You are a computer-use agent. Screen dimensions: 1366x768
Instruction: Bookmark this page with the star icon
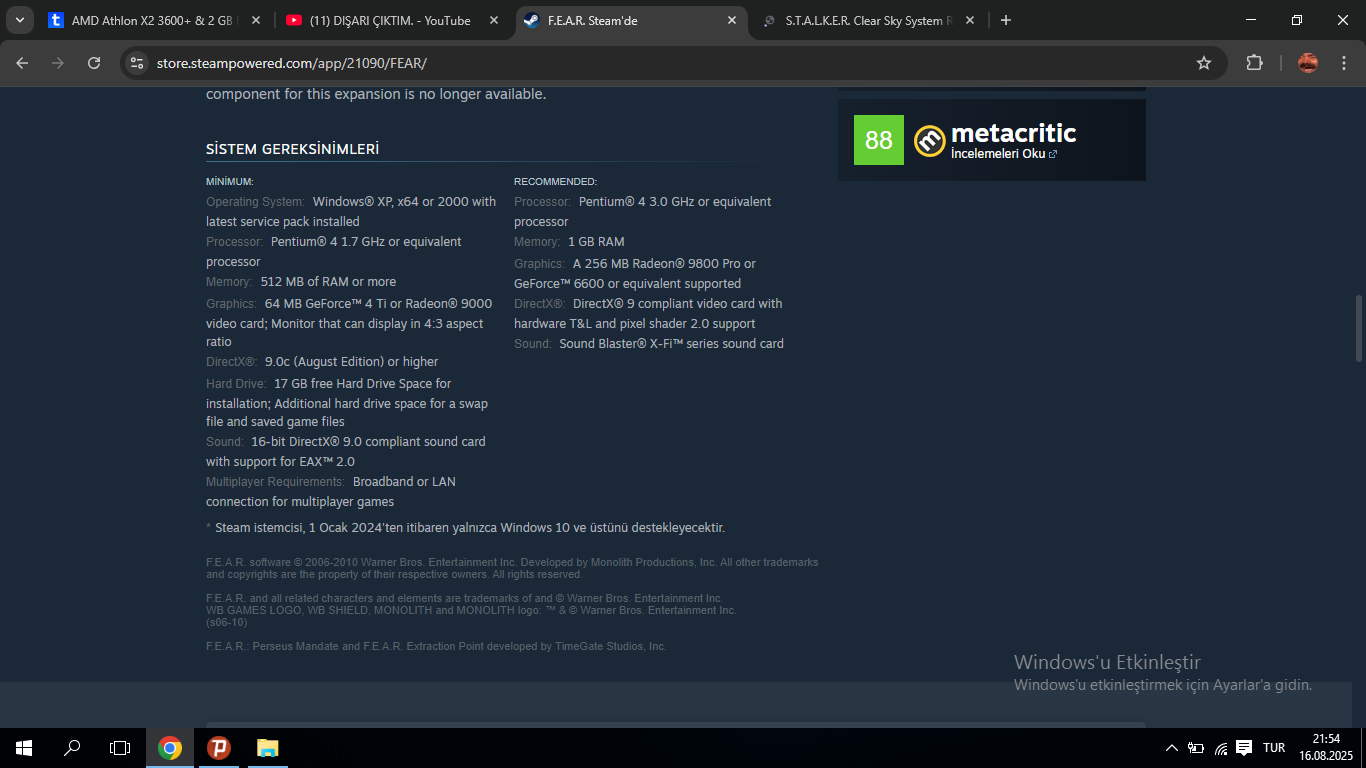[x=1204, y=63]
